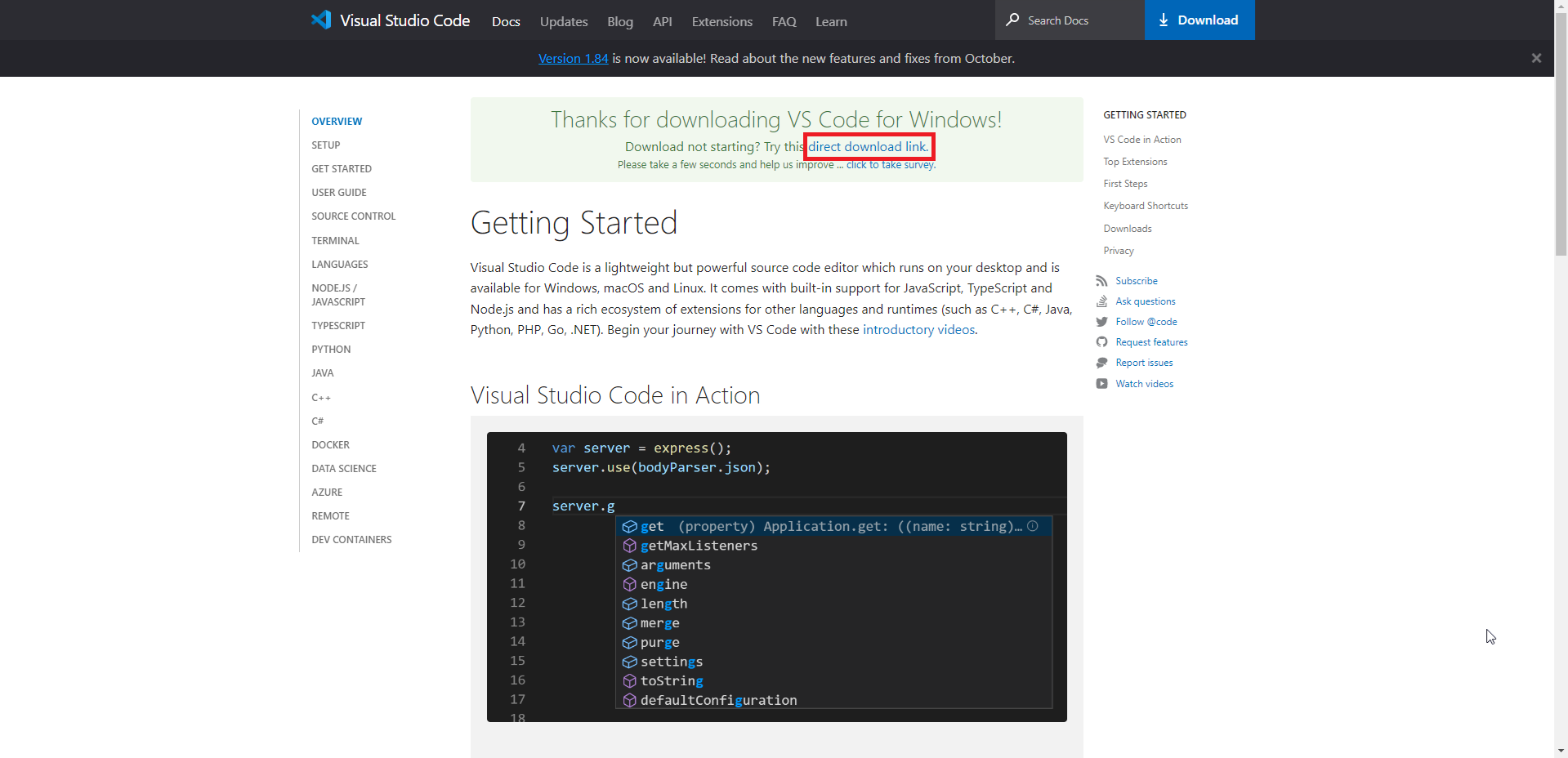Click the Follow @code text link
1568x758 pixels.
1146,322
